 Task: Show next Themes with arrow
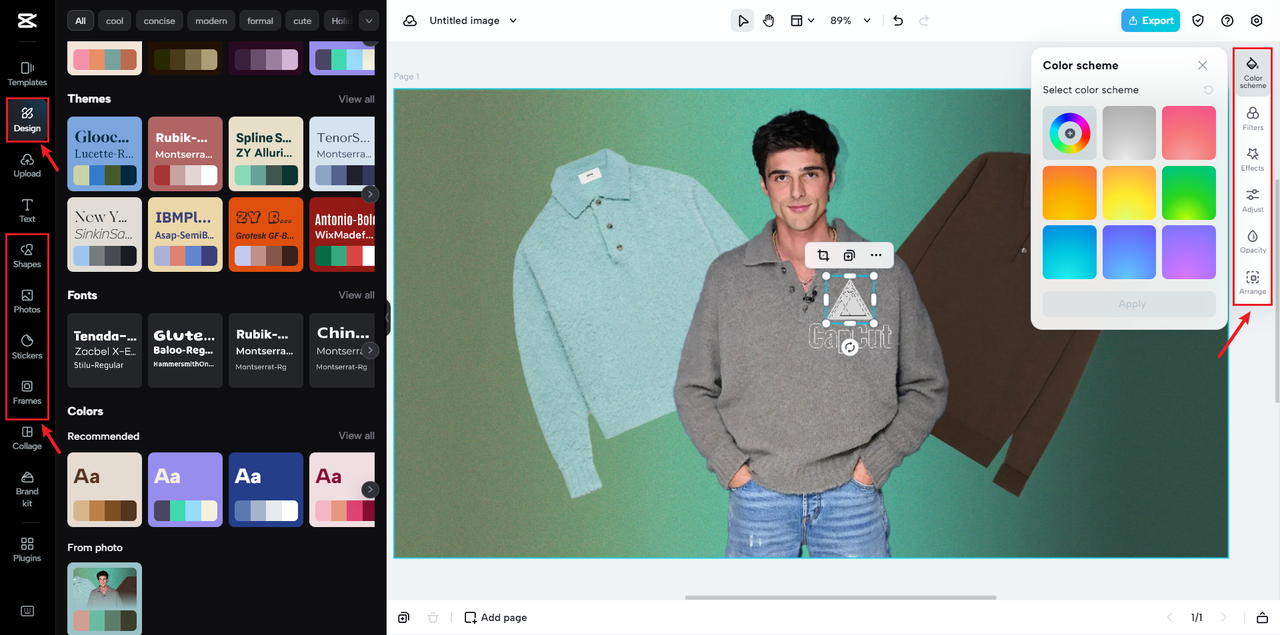point(370,194)
